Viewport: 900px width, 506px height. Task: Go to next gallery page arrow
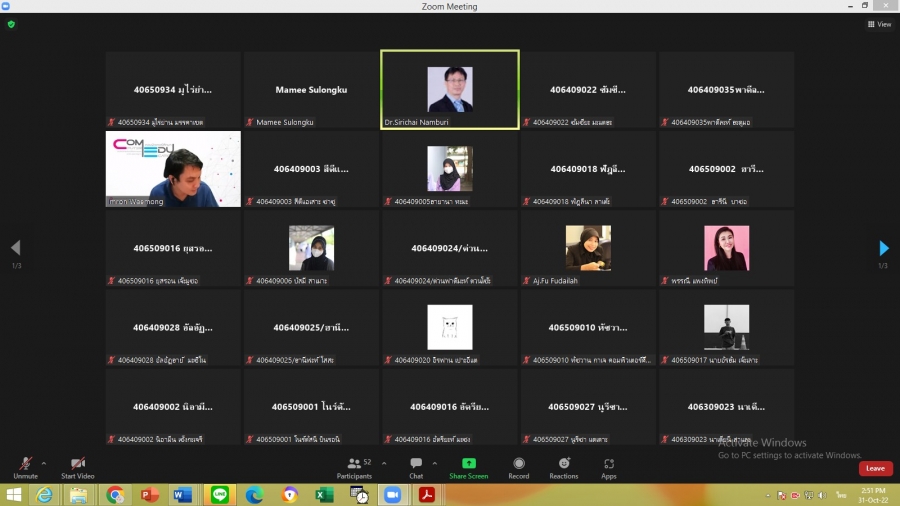(x=884, y=248)
